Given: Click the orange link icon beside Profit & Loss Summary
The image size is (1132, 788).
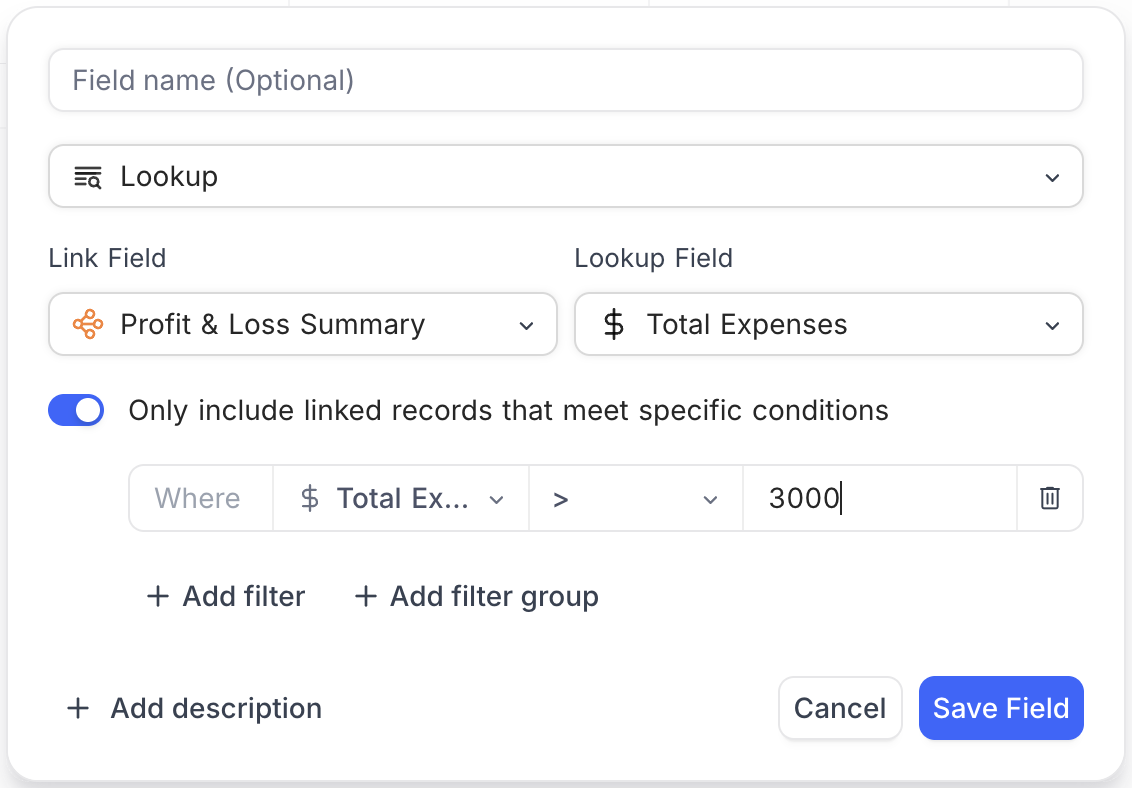Looking at the screenshot, I should pos(89,324).
